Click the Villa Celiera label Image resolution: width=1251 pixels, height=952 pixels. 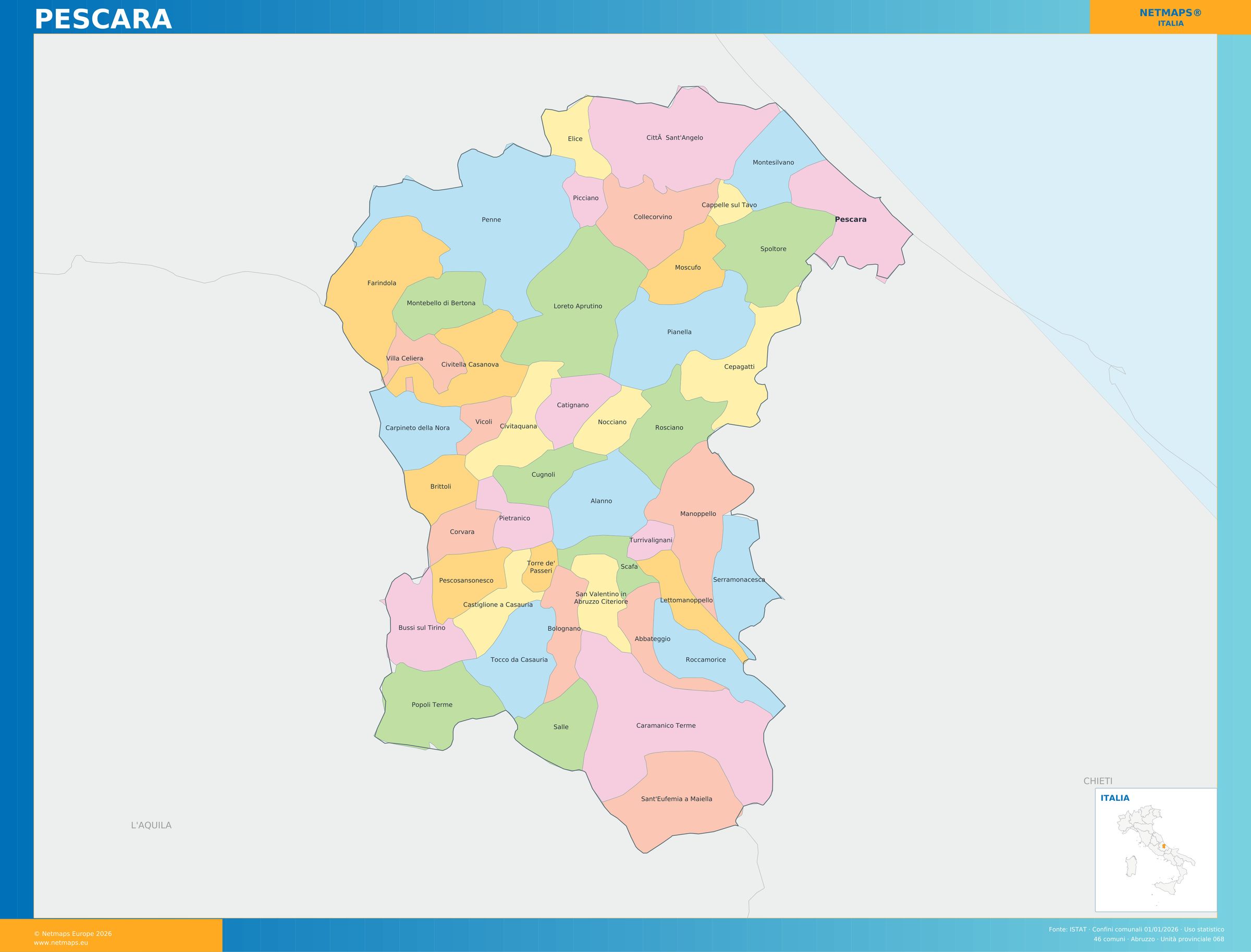click(x=404, y=358)
